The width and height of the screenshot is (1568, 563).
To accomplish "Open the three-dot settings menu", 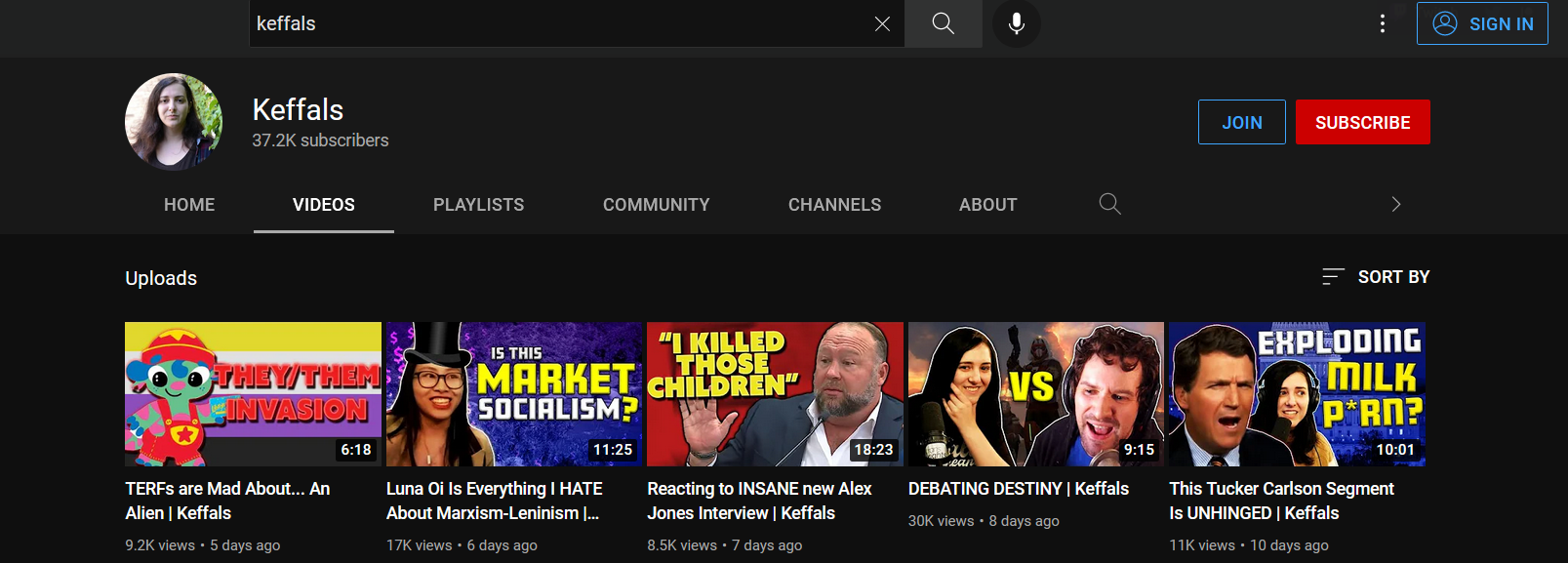I will coord(1382,24).
